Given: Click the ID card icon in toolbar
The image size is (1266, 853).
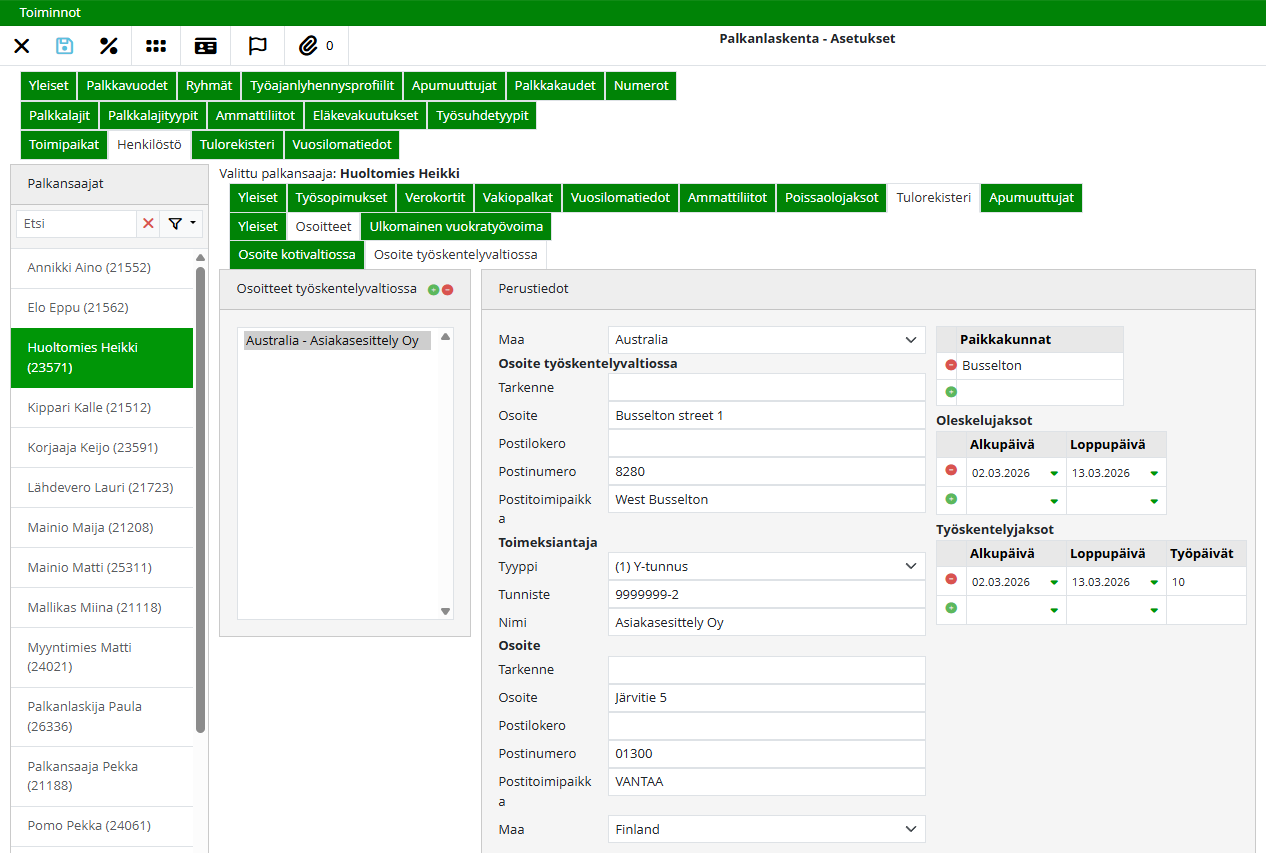Looking at the screenshot, I should click(x=206, y=46).
